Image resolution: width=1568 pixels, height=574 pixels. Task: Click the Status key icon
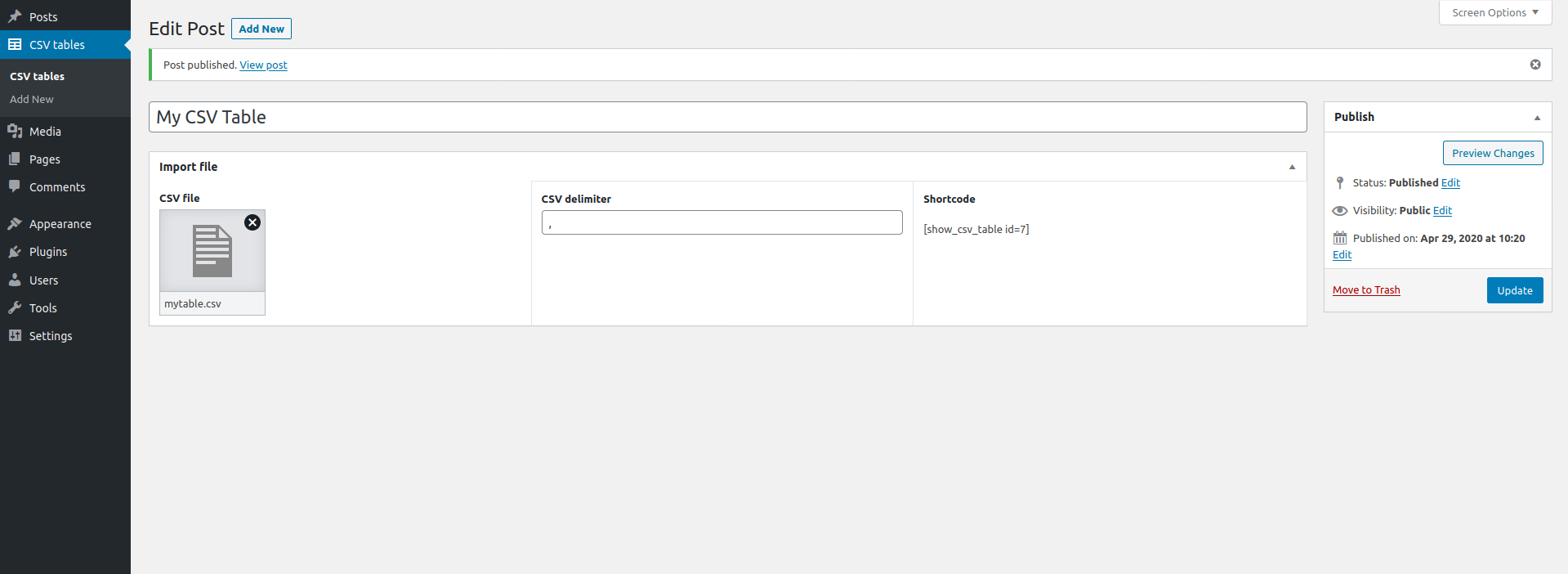[1340, 182]
